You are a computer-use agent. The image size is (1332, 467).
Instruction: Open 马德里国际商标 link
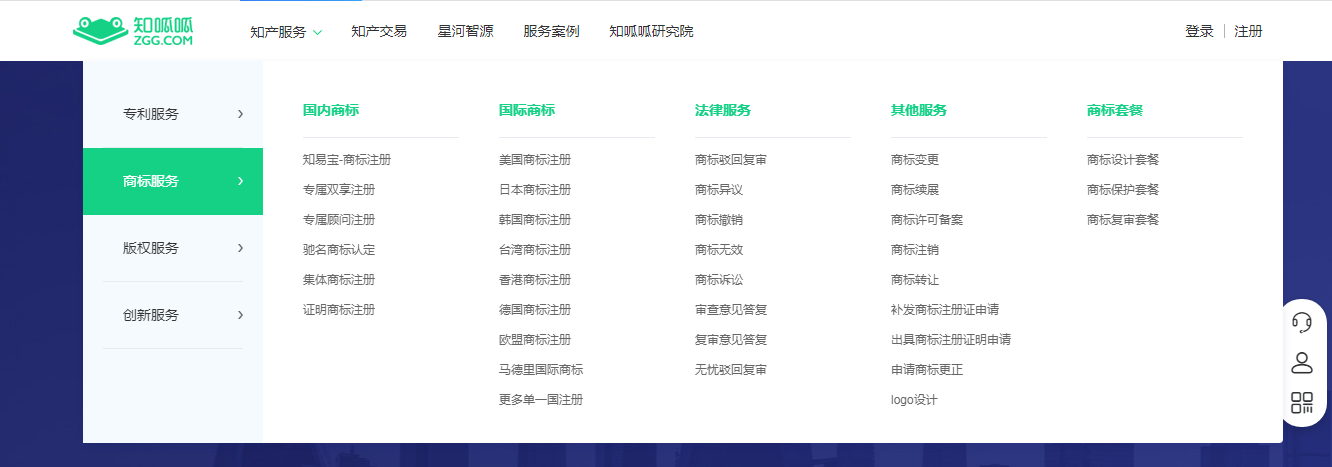pos(541,370)
